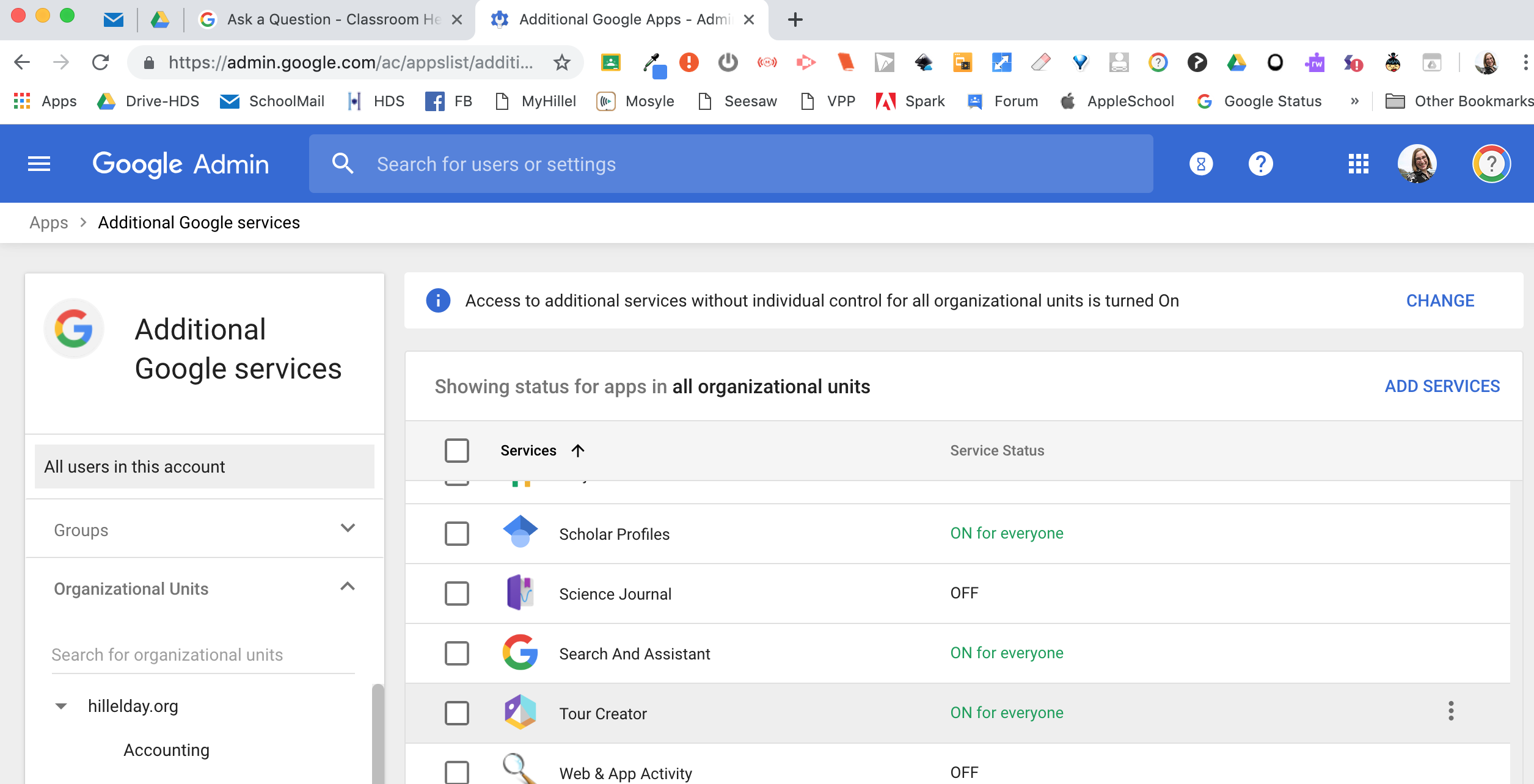The width and height of the screenshot is (1534, 784).
Task: Click the Tour Creator three-dot options menu
Action: point(1451,711)
